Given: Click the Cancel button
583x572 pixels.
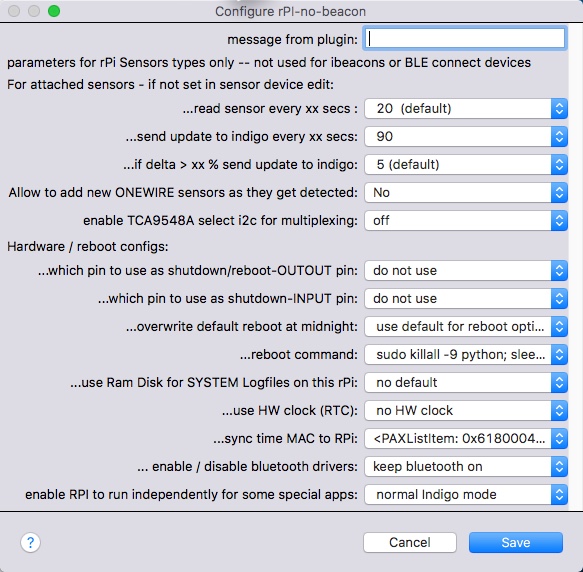Looking at the screenshot, I should tap(410, 542).
